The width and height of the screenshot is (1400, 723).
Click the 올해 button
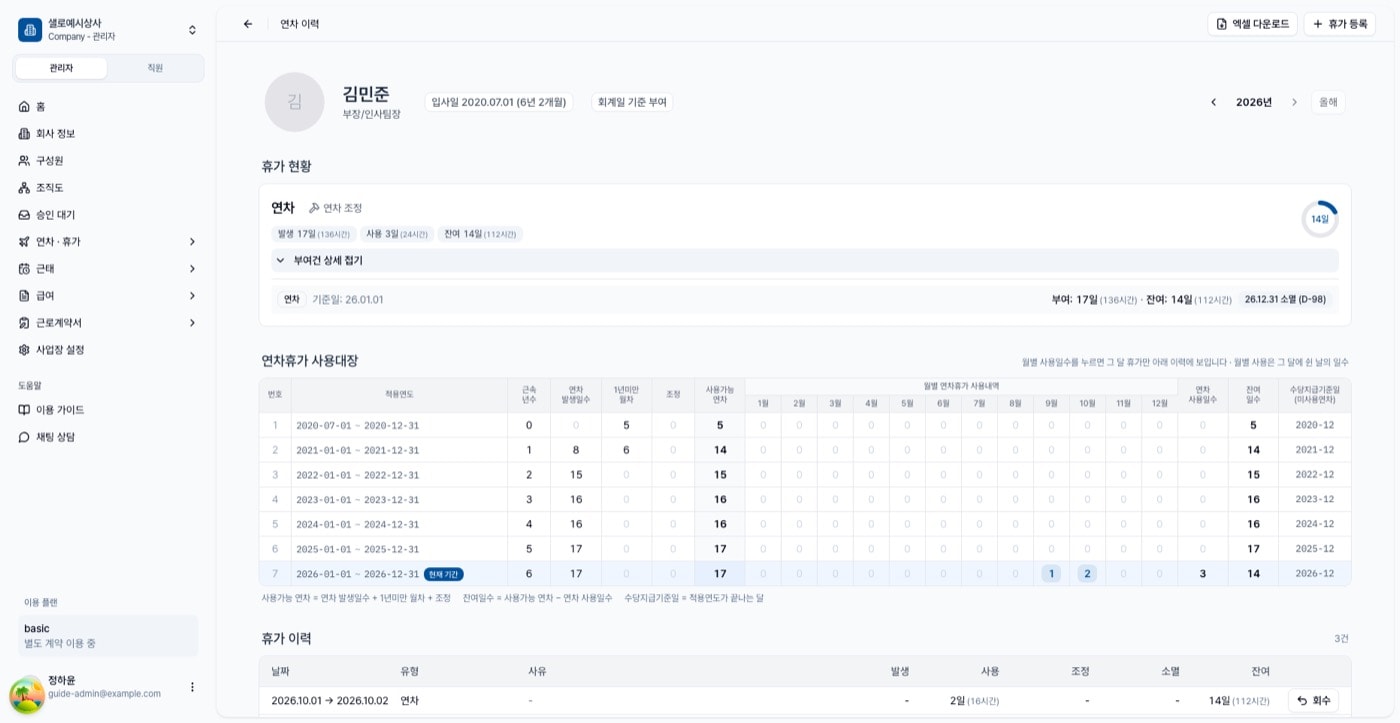[x=1328, y=102]
